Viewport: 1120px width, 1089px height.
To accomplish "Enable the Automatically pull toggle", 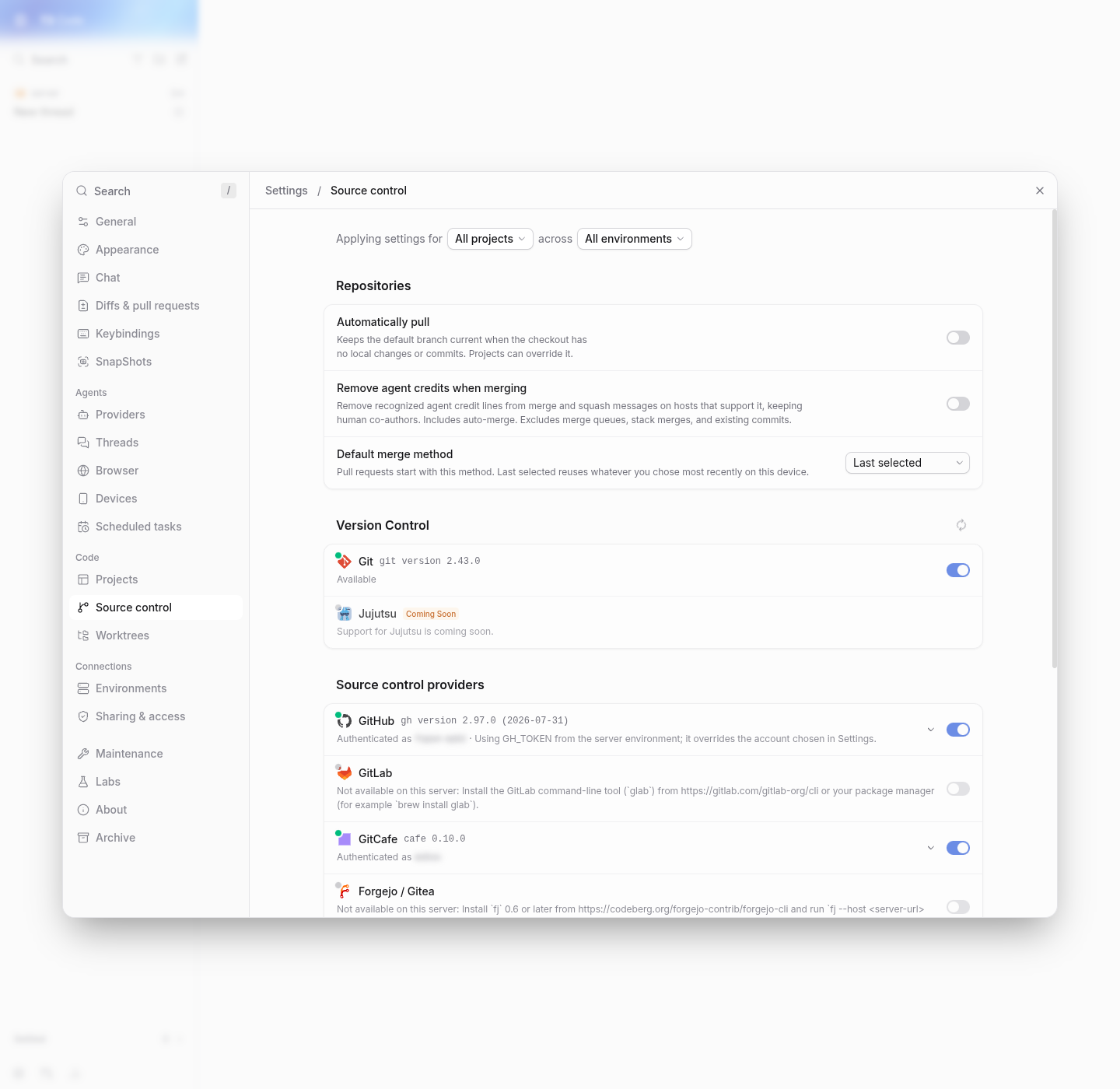I will point(958,338).
